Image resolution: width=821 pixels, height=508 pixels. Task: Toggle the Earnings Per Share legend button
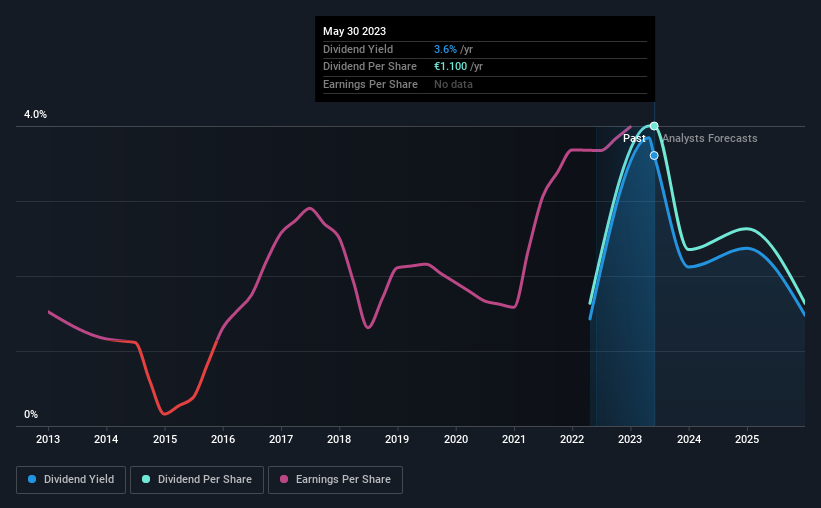tap(335, 480)
